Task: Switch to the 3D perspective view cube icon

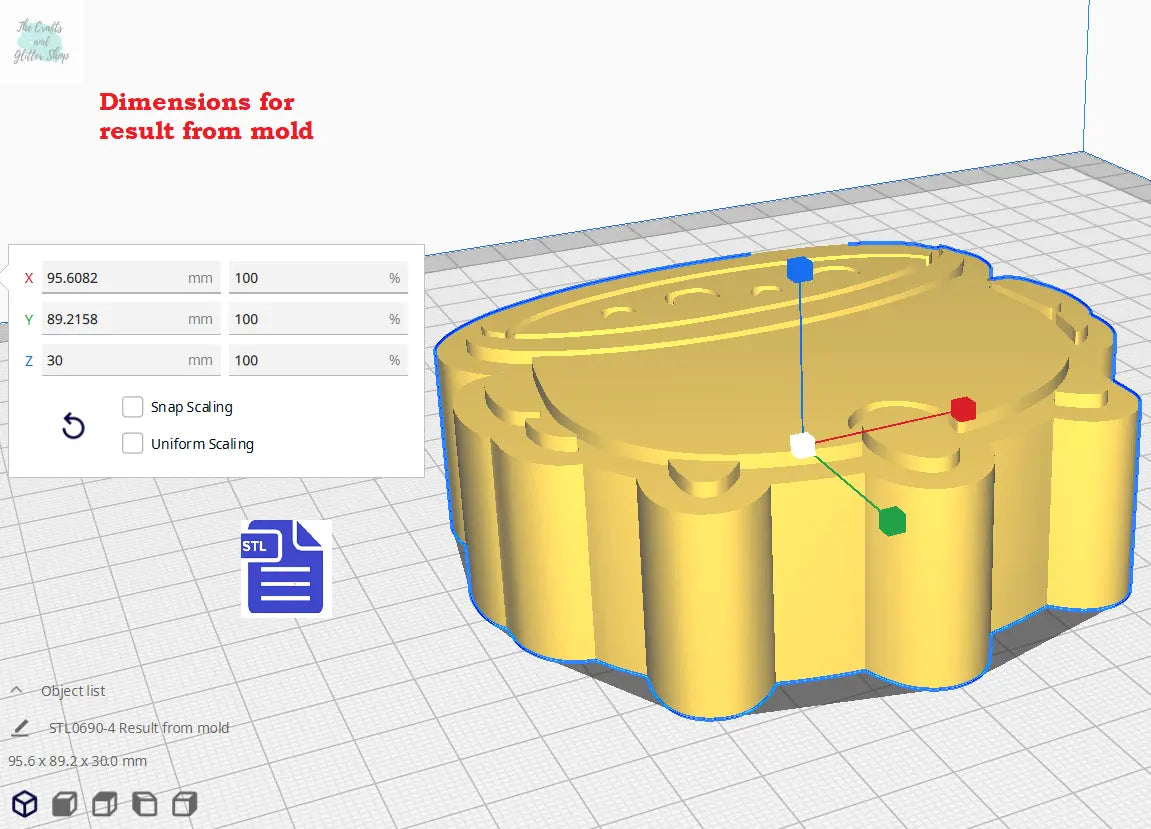Action: [24, 804]
